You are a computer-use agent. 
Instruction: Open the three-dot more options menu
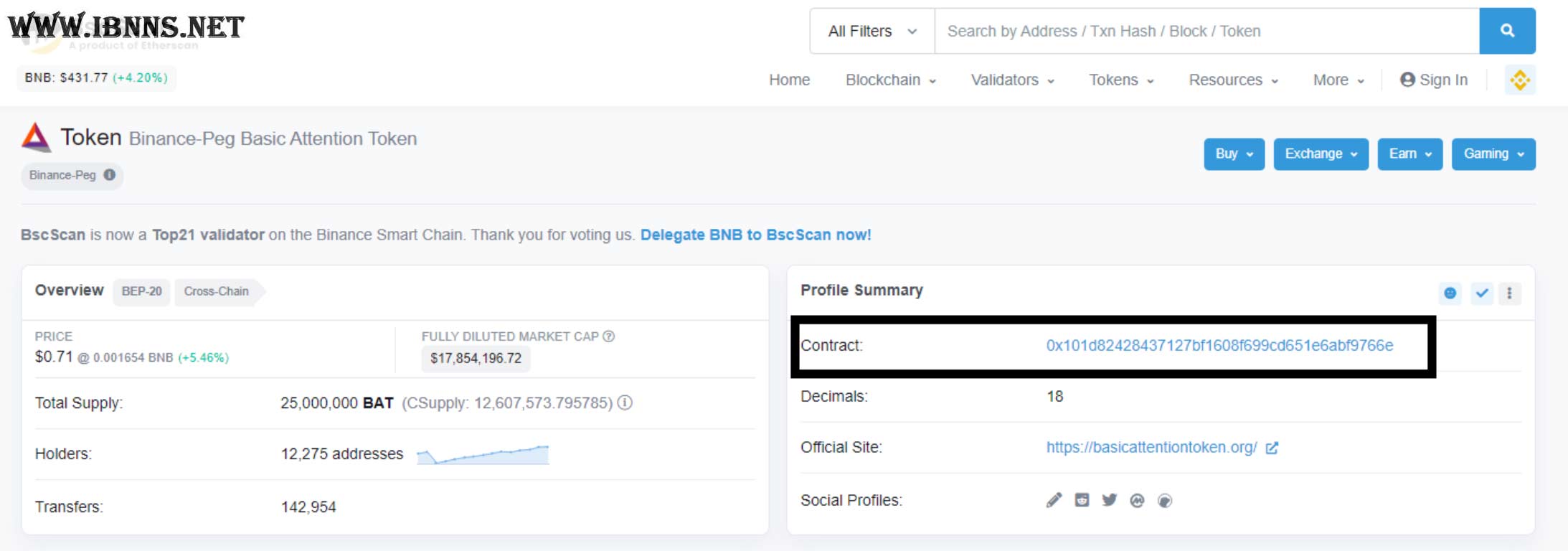coord(1509,293)
